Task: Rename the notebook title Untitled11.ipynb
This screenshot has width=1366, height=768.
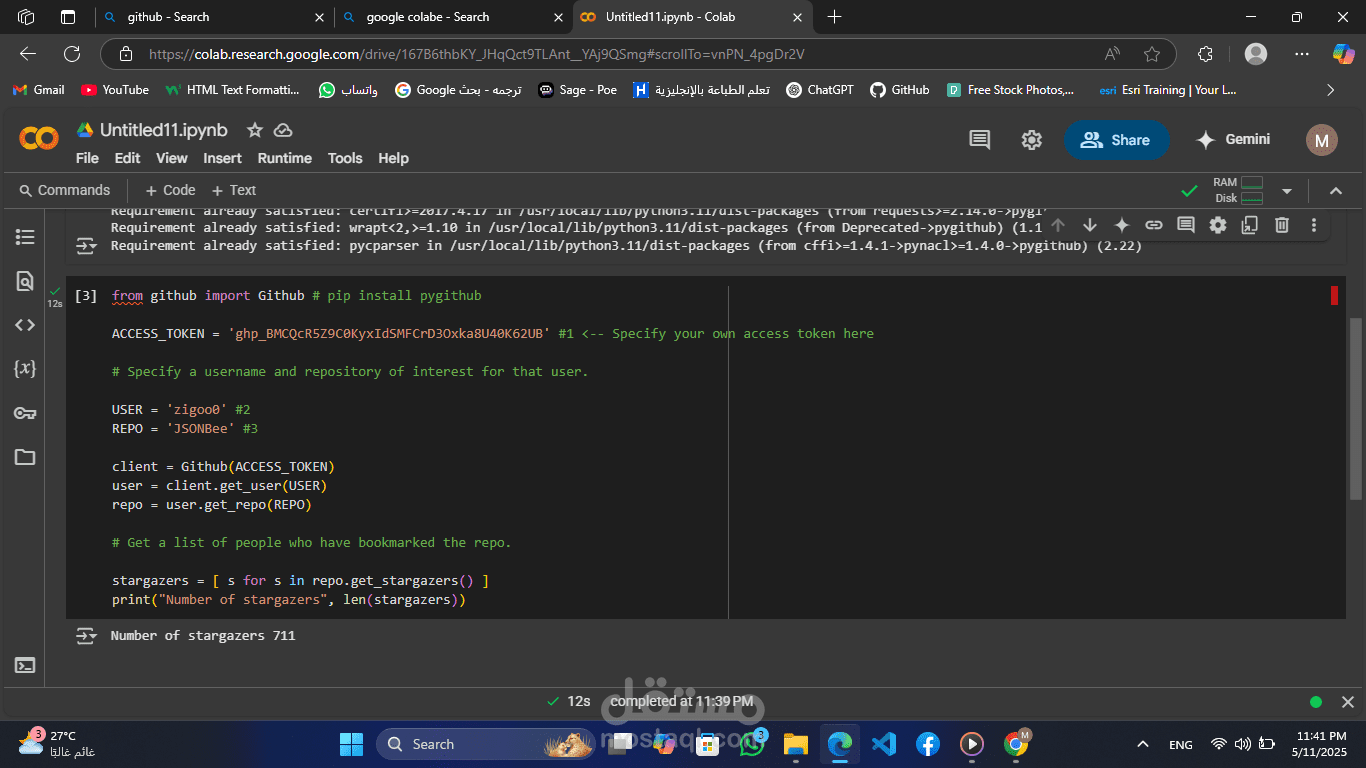Action: (164, 130)
